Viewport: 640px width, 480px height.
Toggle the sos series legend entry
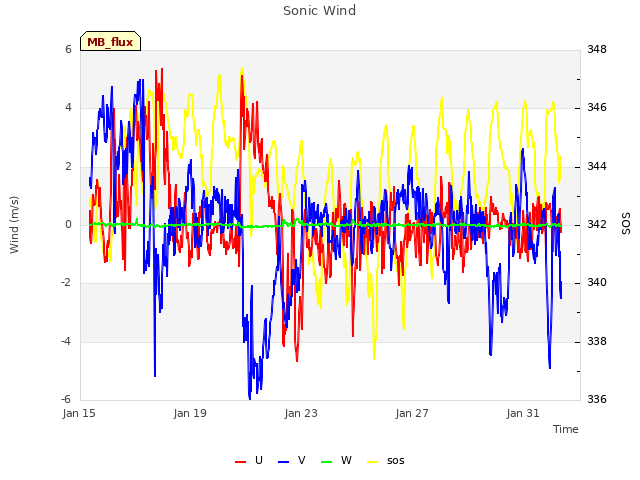386,461
